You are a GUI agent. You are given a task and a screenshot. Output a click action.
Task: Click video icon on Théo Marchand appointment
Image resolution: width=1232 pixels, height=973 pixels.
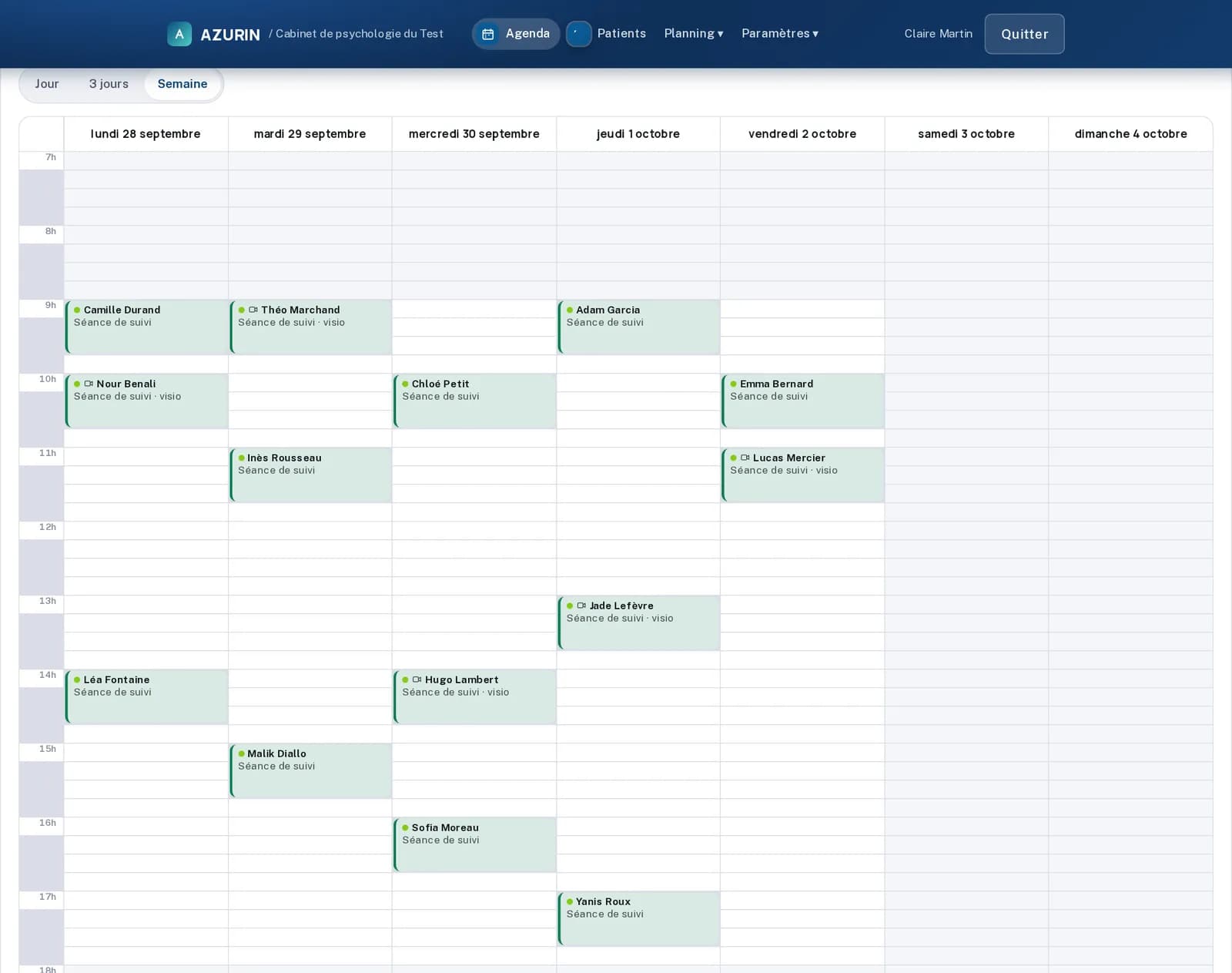point(253,310)
